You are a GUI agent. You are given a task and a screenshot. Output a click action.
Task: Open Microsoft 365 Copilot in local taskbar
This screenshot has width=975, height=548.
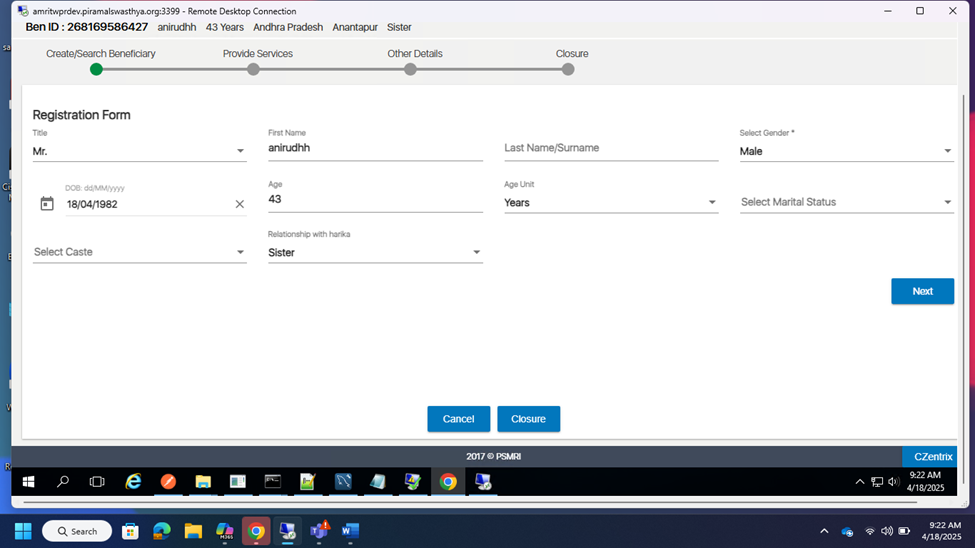pyautogui.click(x=224, y=531)
